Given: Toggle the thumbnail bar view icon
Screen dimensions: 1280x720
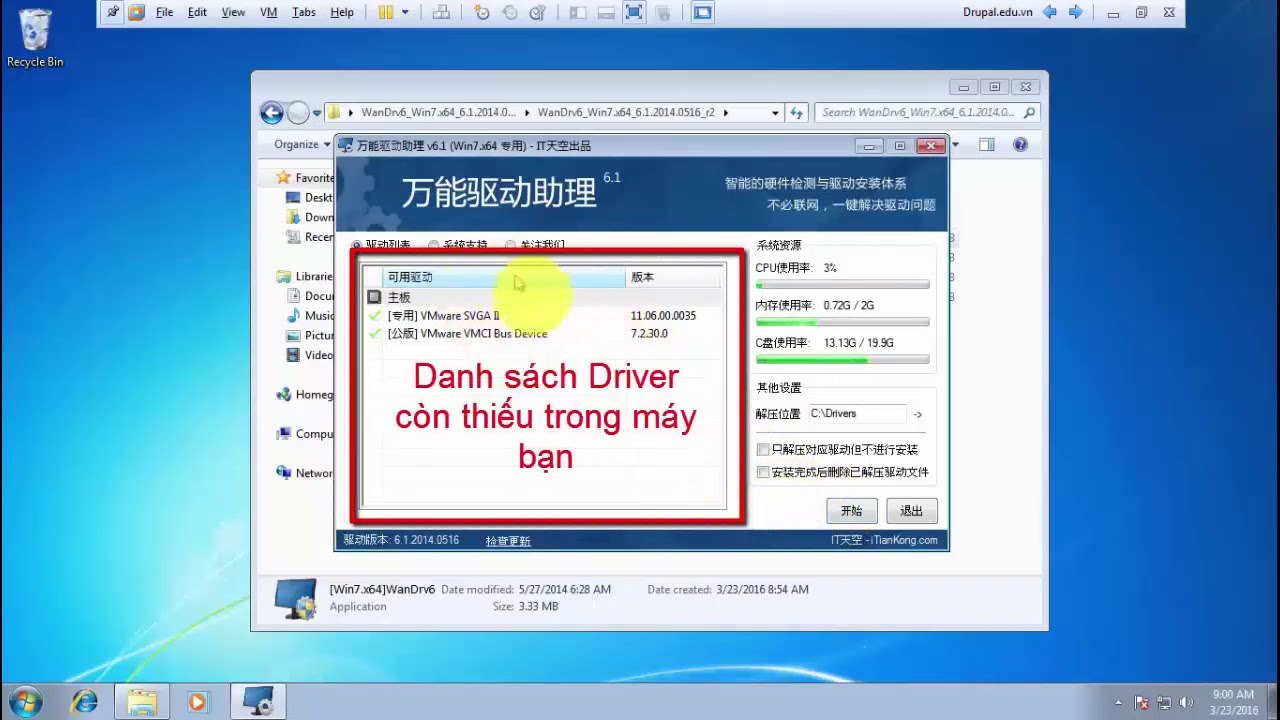Looking at the screenshot, I should coord(605,12).
